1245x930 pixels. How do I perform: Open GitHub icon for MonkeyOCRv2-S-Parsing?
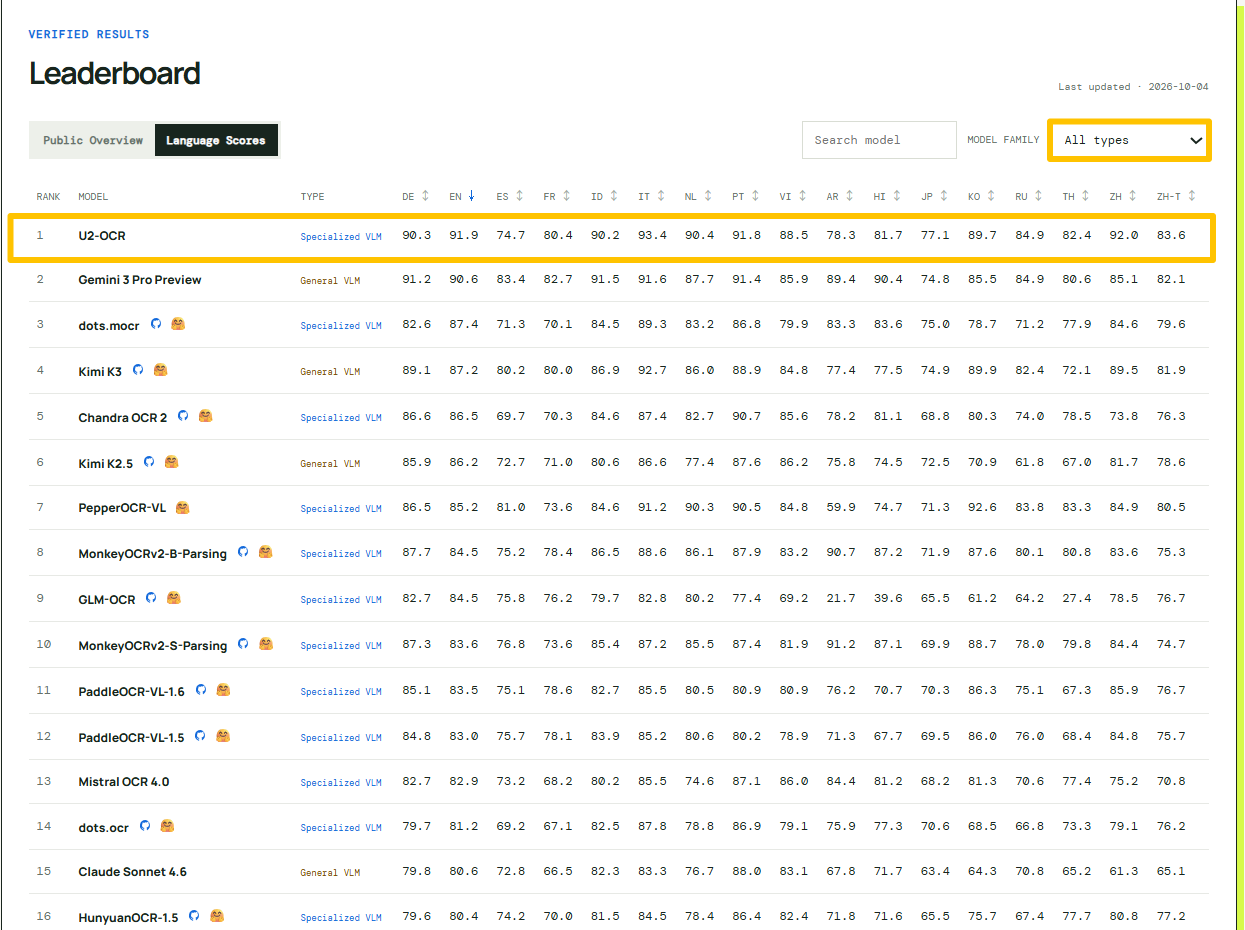click(x=243, y=644)
